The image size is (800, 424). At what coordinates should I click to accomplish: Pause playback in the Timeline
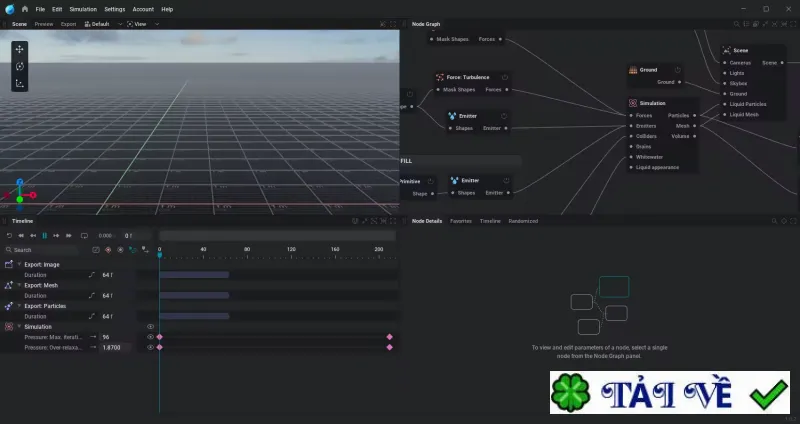point(44,236)
